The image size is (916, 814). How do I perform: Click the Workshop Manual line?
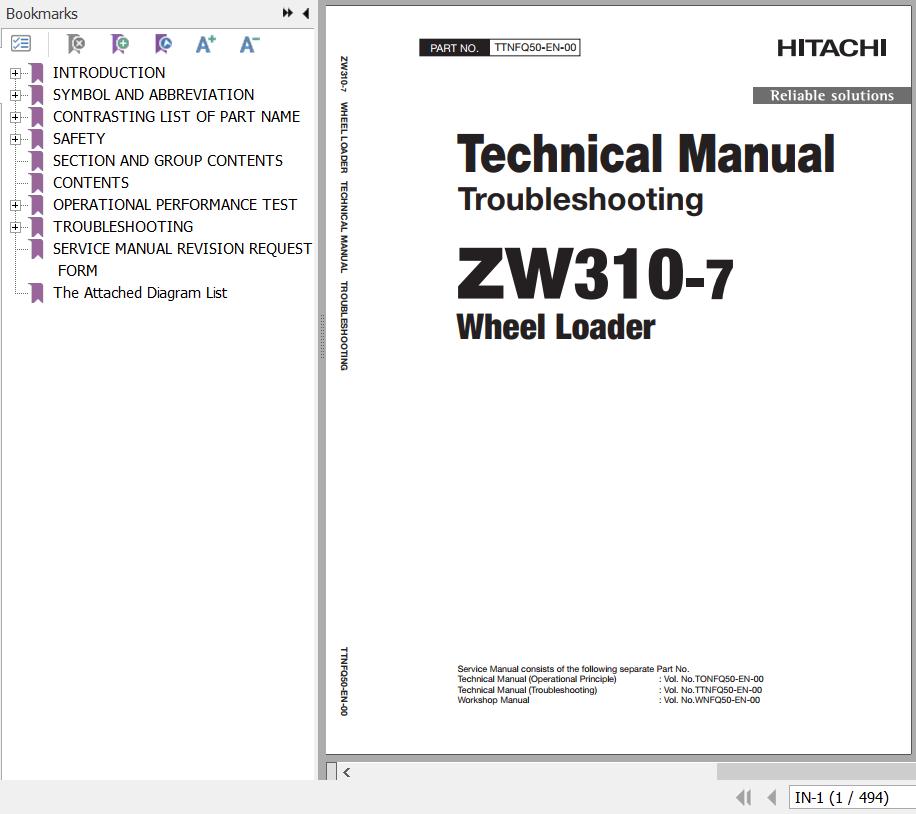click(493, 700)
